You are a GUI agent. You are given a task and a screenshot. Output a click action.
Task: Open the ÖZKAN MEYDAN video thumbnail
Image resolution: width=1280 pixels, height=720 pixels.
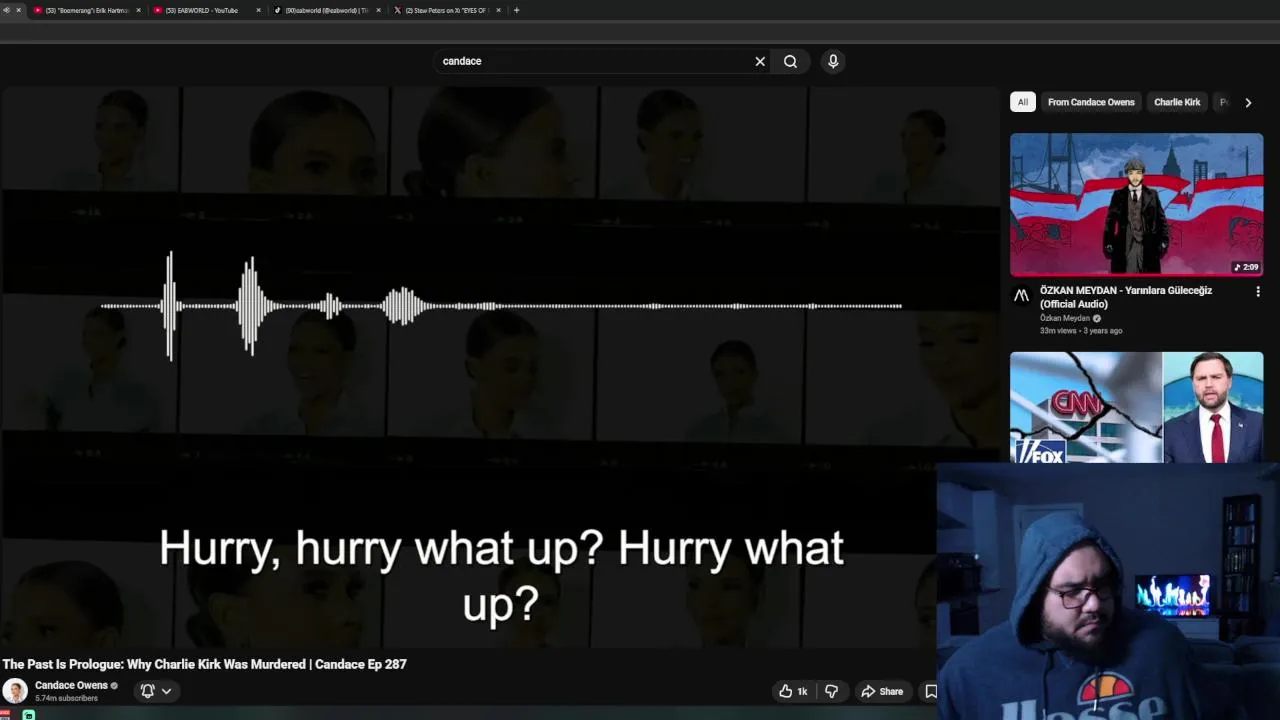tap(1136, 205)
